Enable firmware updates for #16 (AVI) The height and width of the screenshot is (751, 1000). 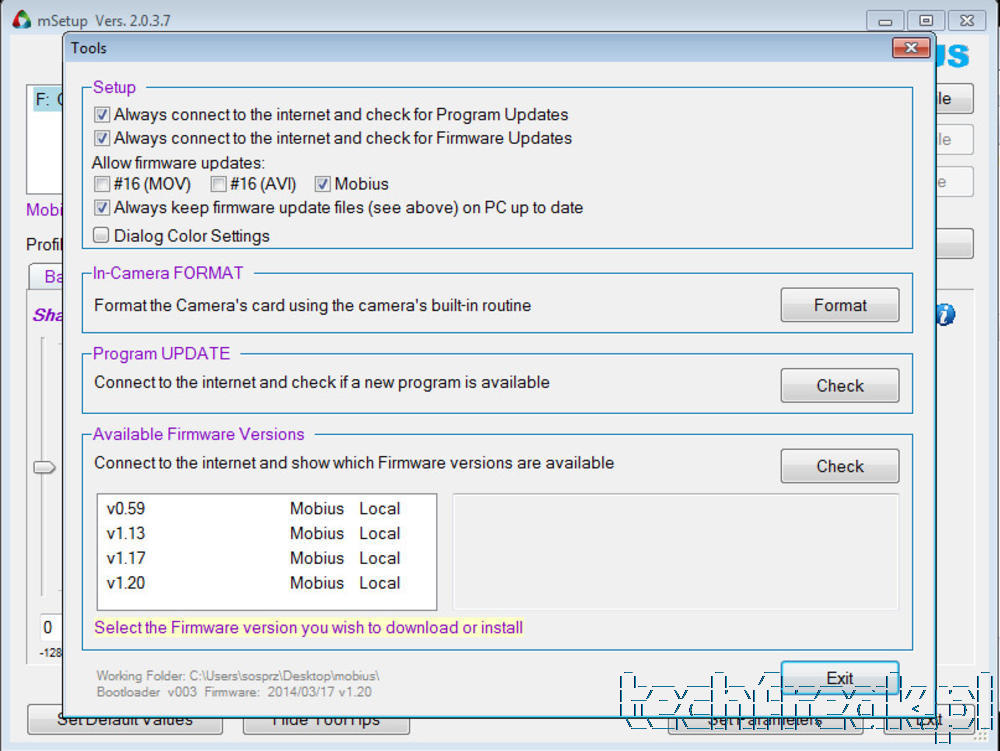point(219,184)
